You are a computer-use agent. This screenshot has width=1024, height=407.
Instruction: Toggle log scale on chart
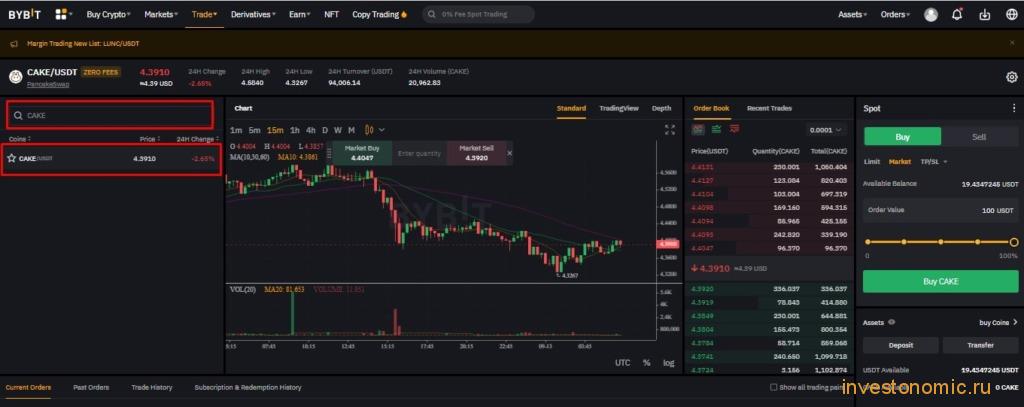coord(669,363)
